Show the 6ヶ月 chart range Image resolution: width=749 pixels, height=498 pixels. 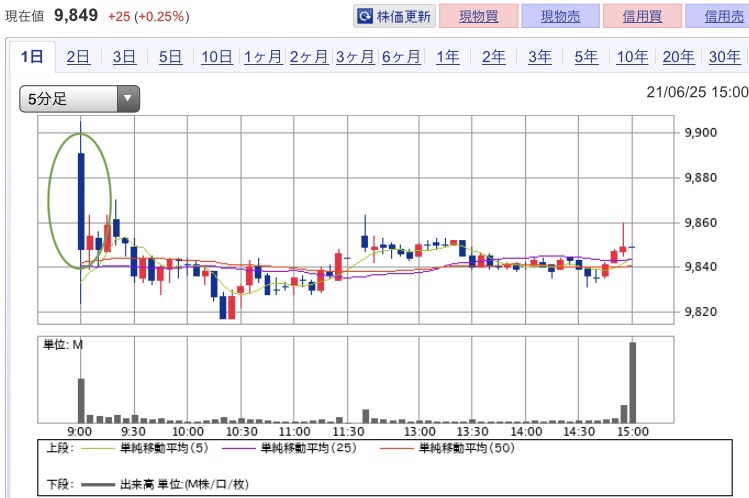(x=401, y=57)
